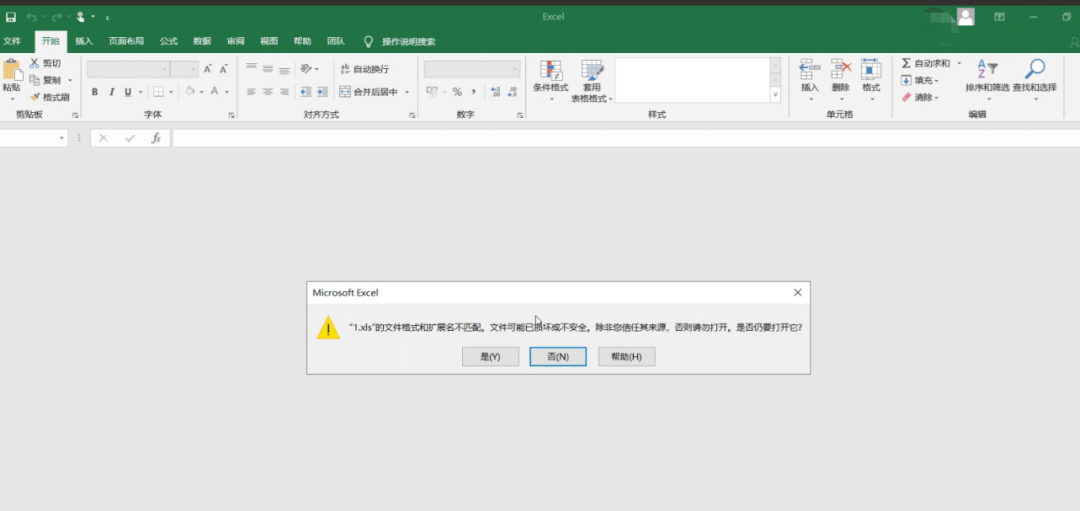Screen dimensions: 1080x511
Task: Open Conditional Formatting (条件格式)
Action: (550, 81)
